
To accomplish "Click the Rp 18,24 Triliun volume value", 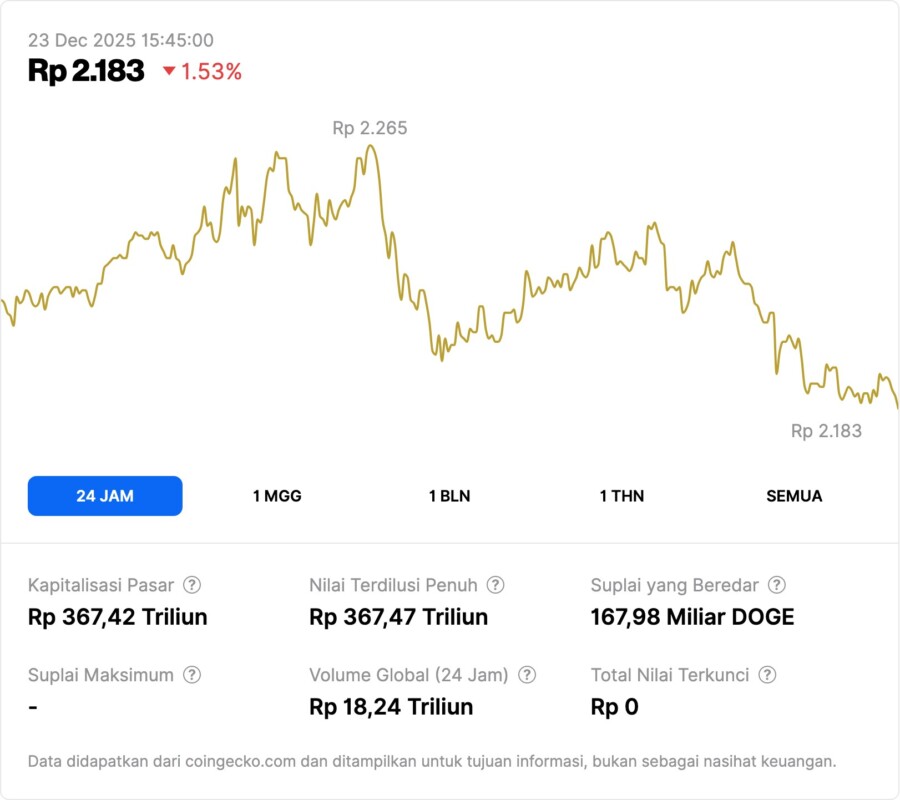I will click(x=391, y=707).
